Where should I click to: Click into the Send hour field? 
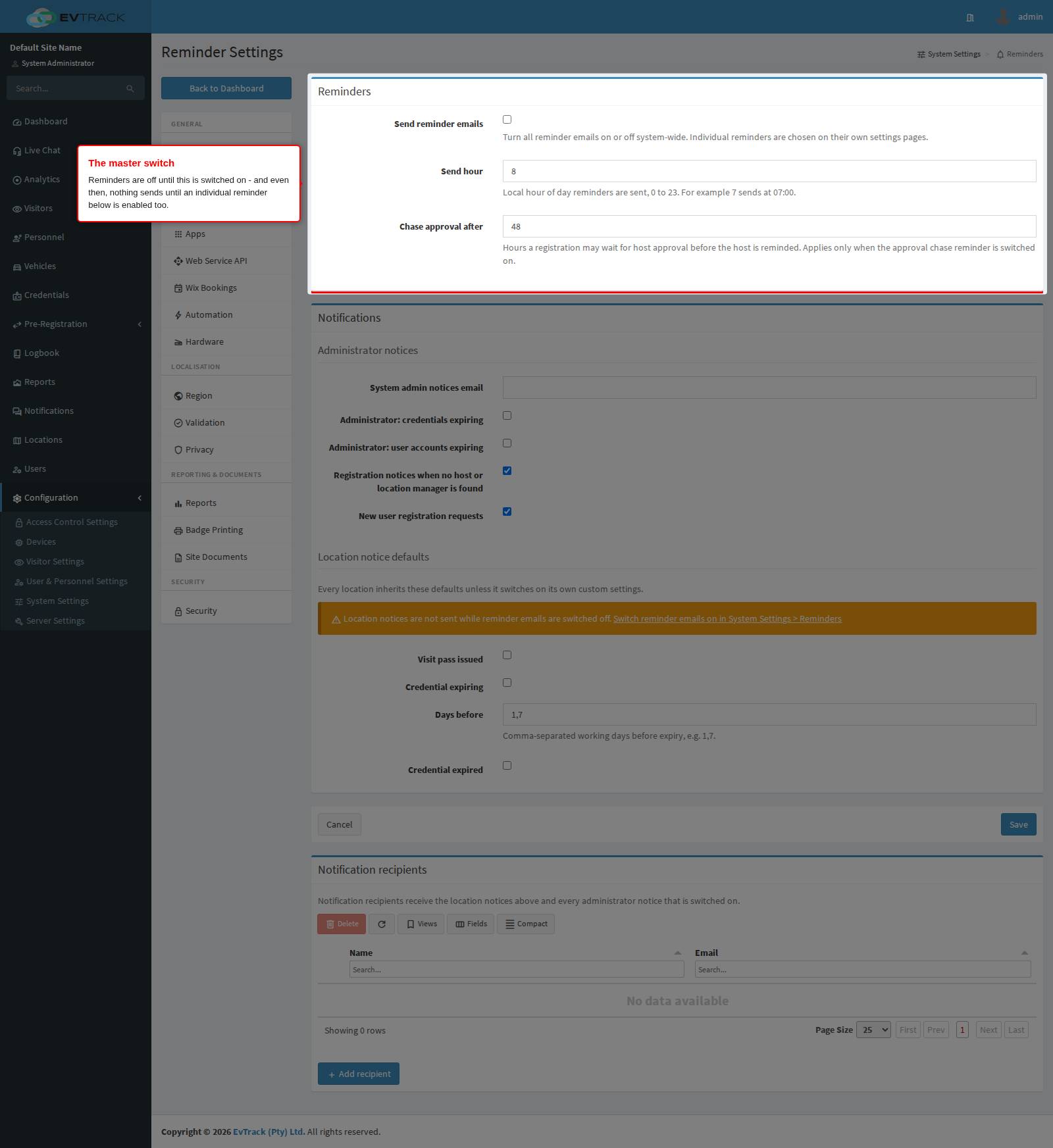pyautogui.click(x=769, y=171)
